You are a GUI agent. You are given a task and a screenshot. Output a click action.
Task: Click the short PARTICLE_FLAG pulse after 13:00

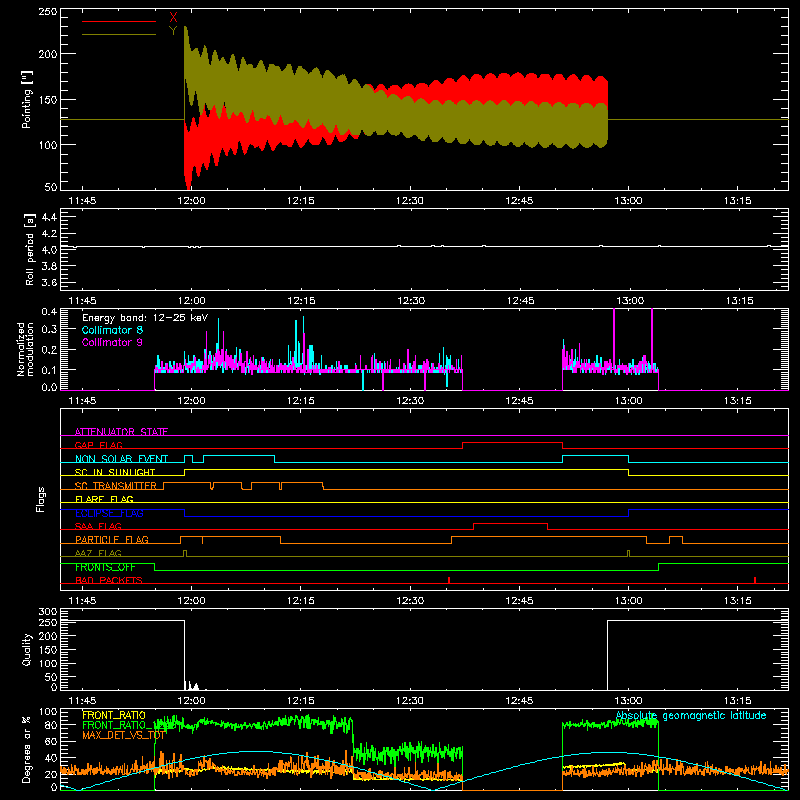[x=676, y=540]
